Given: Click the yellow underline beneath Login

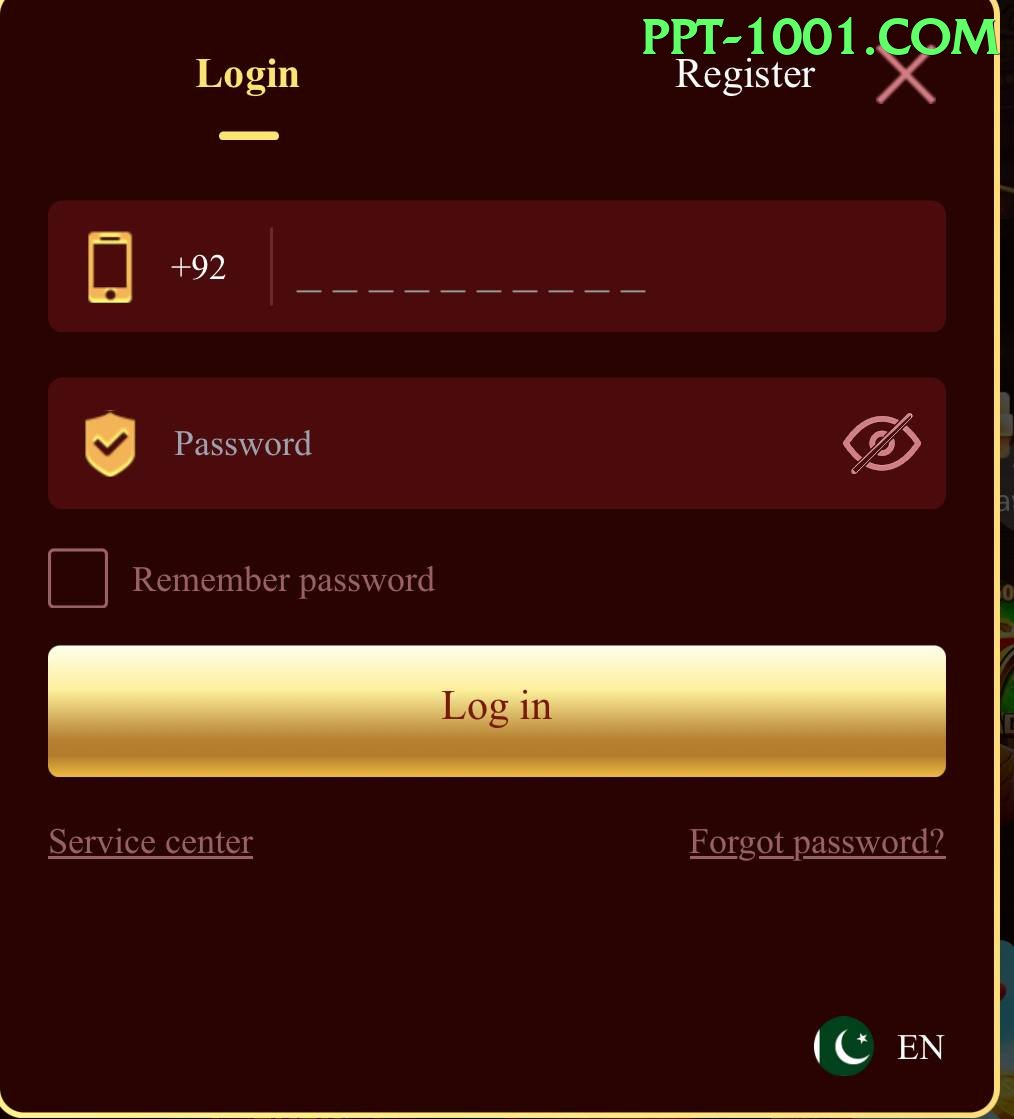Looking at the screenshot, I should tap(248, 136).
